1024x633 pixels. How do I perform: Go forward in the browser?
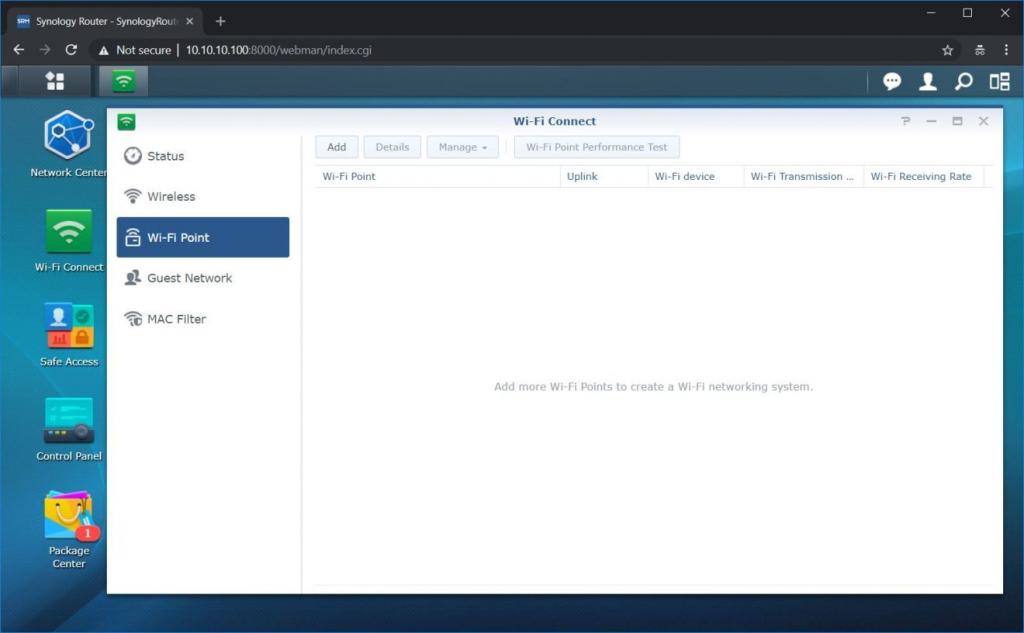(x=44, y=50)
